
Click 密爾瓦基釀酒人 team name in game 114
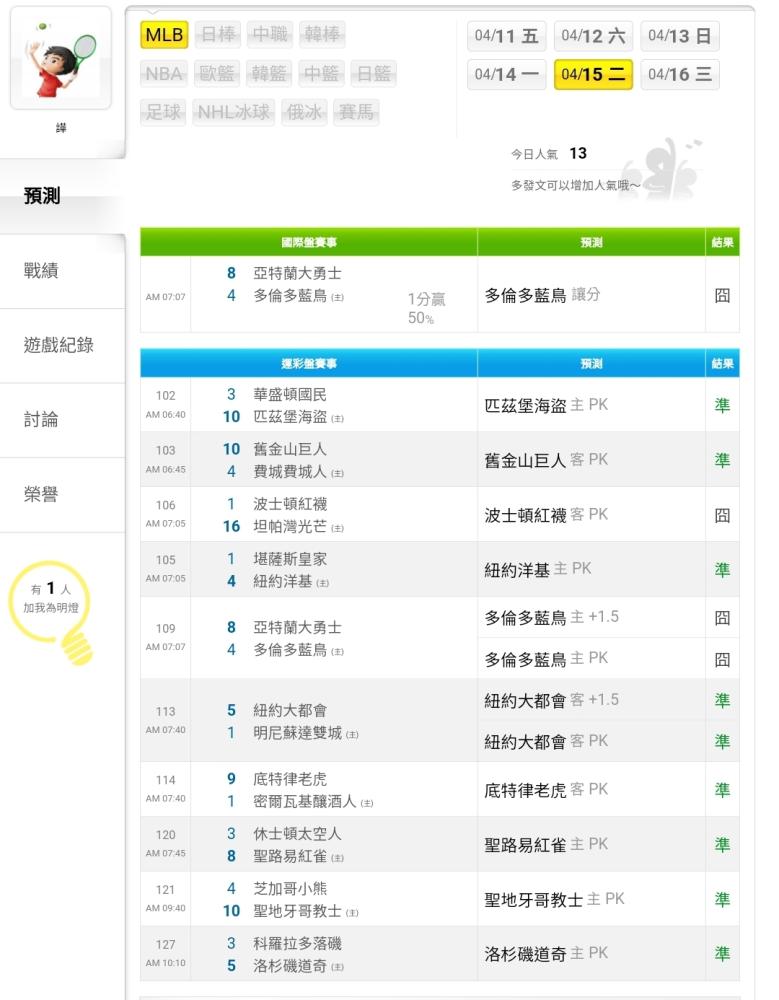[304, 801]
